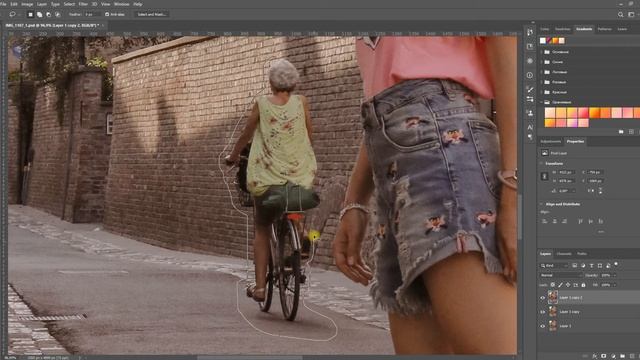Viewport: 640px width, 360px height.
Task: Choose Intersect with selection mode icon
Action: pos(58,14)
